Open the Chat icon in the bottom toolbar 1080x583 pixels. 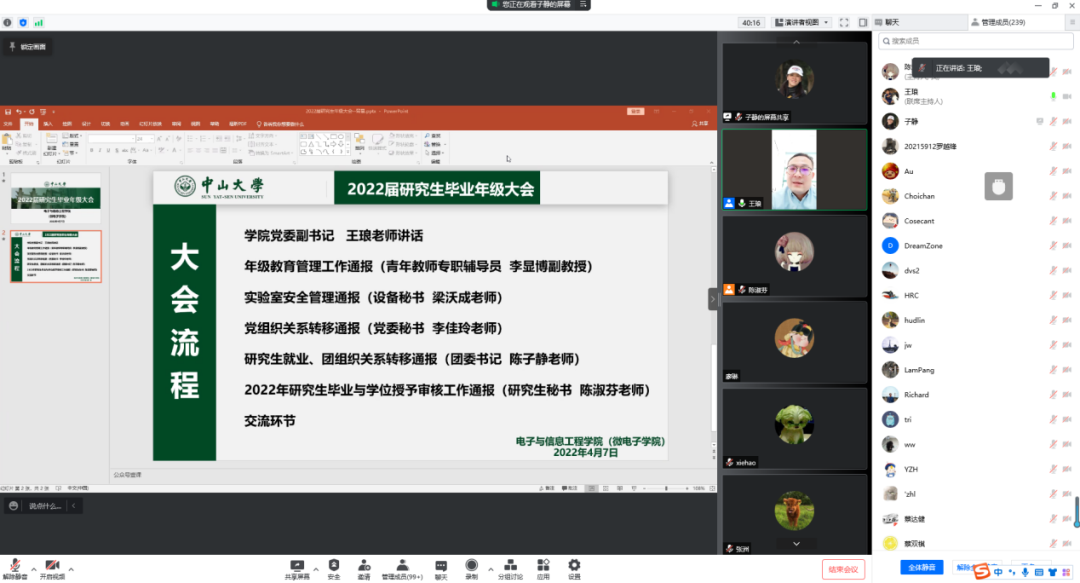440,566
